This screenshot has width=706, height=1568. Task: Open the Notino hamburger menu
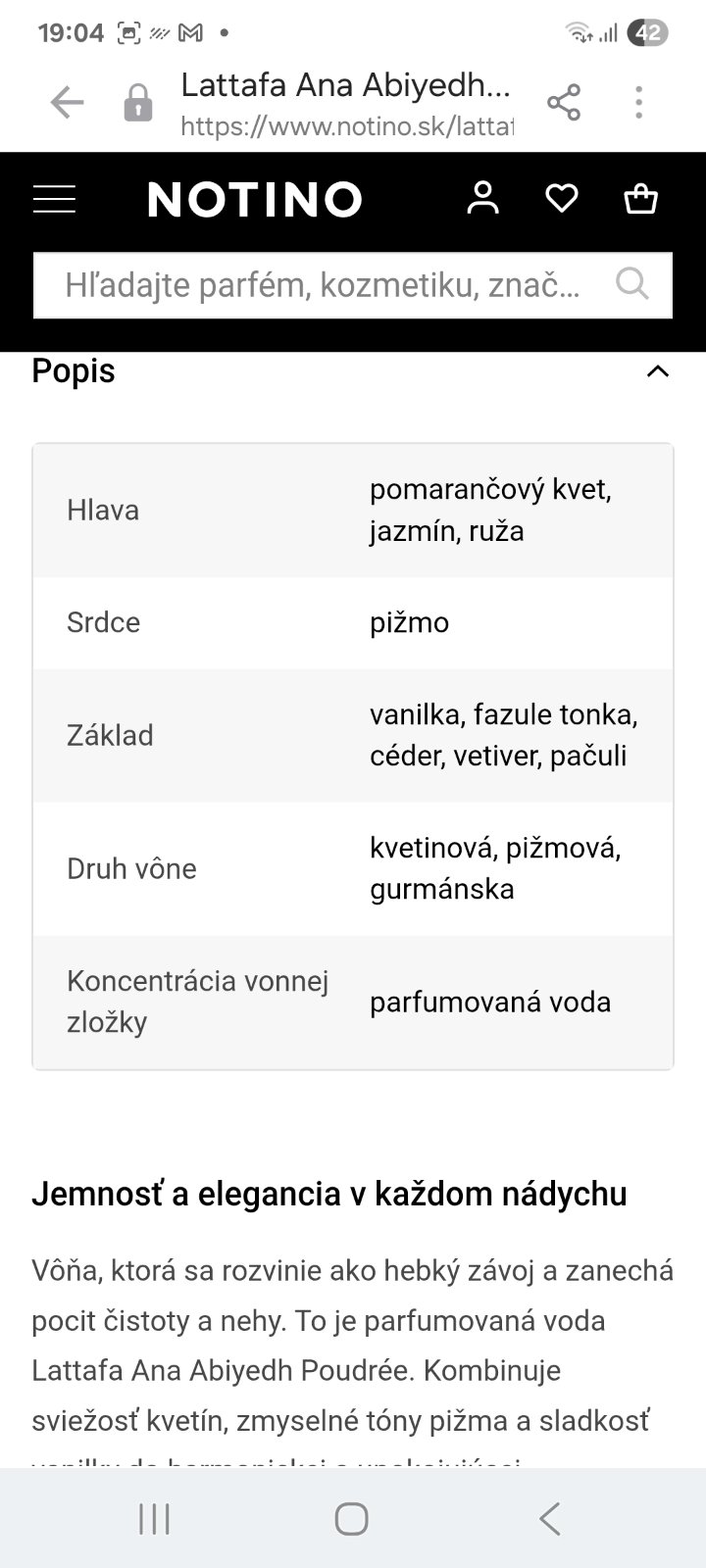tap(54, 199)
